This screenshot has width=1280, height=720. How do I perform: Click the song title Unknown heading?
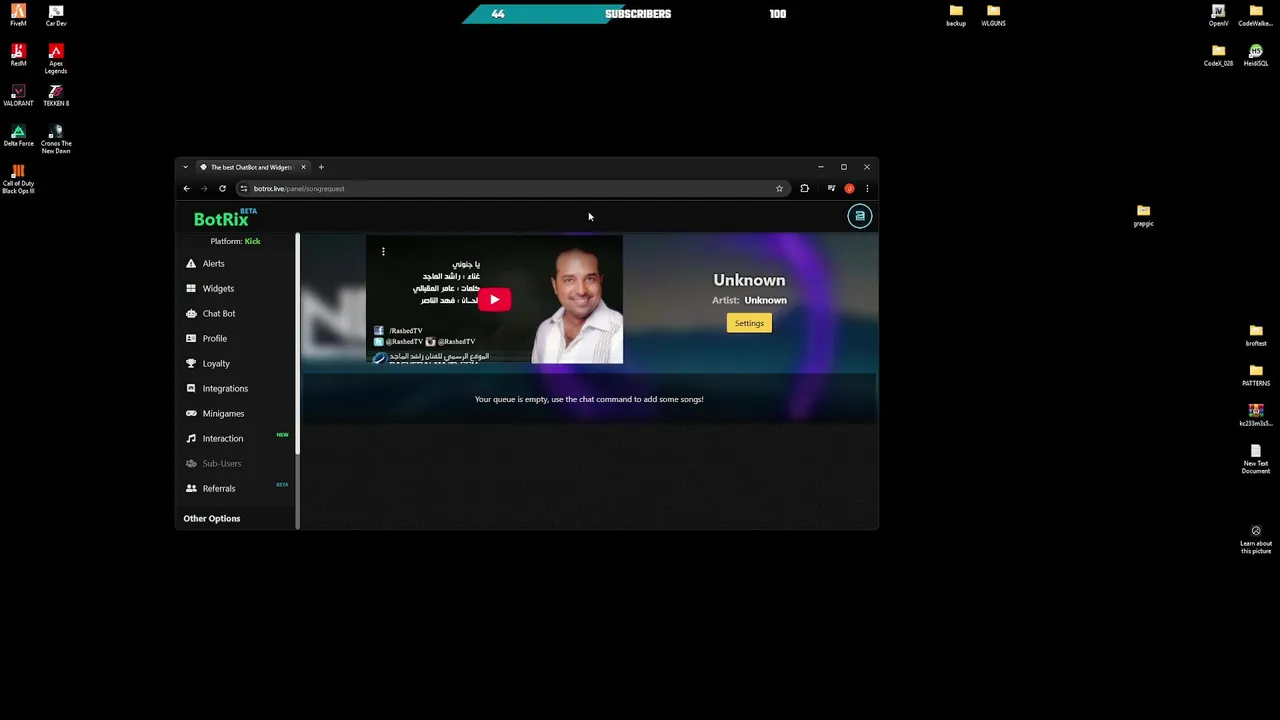(749, 280)
